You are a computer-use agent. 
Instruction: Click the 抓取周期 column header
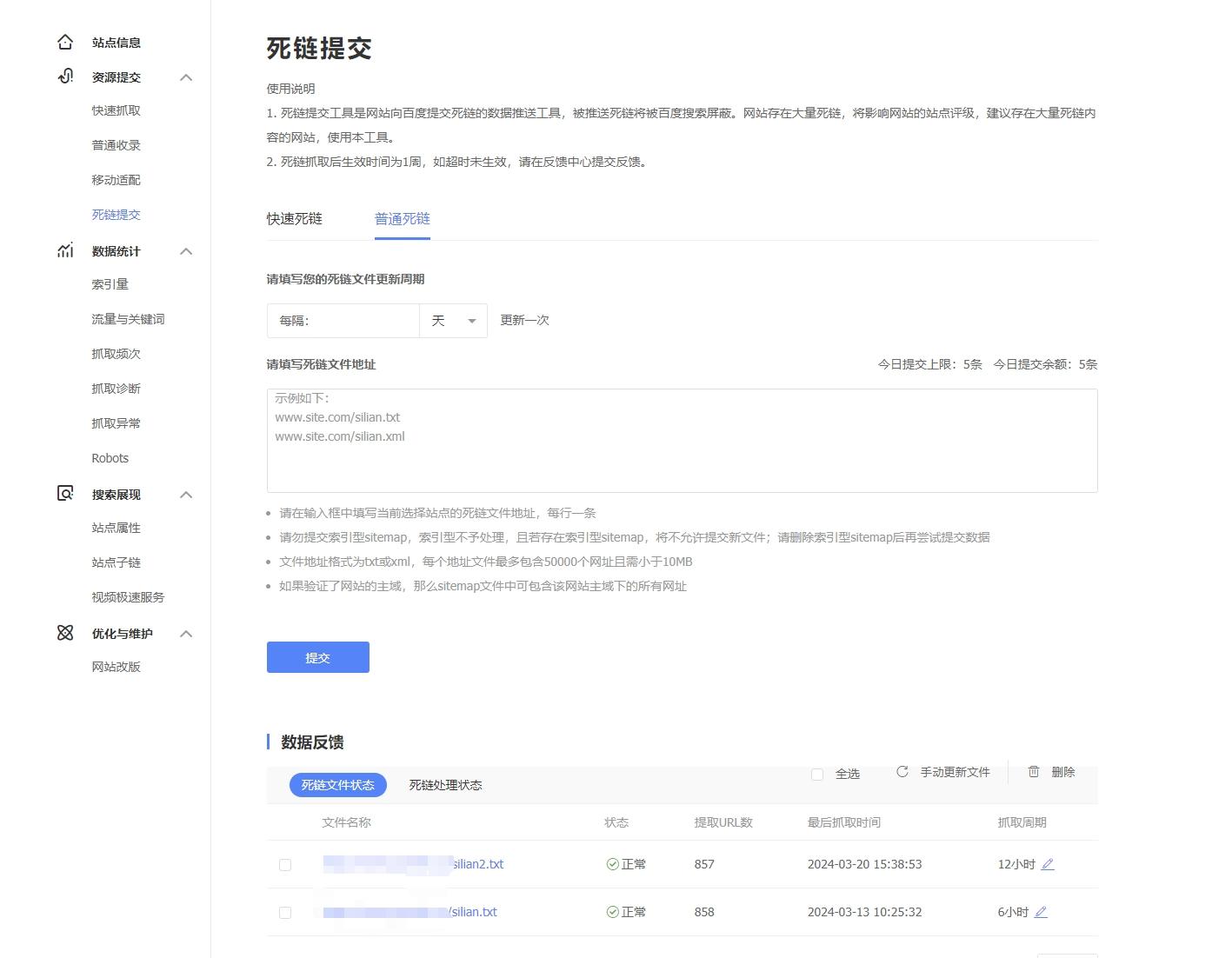pos(1022,822)
